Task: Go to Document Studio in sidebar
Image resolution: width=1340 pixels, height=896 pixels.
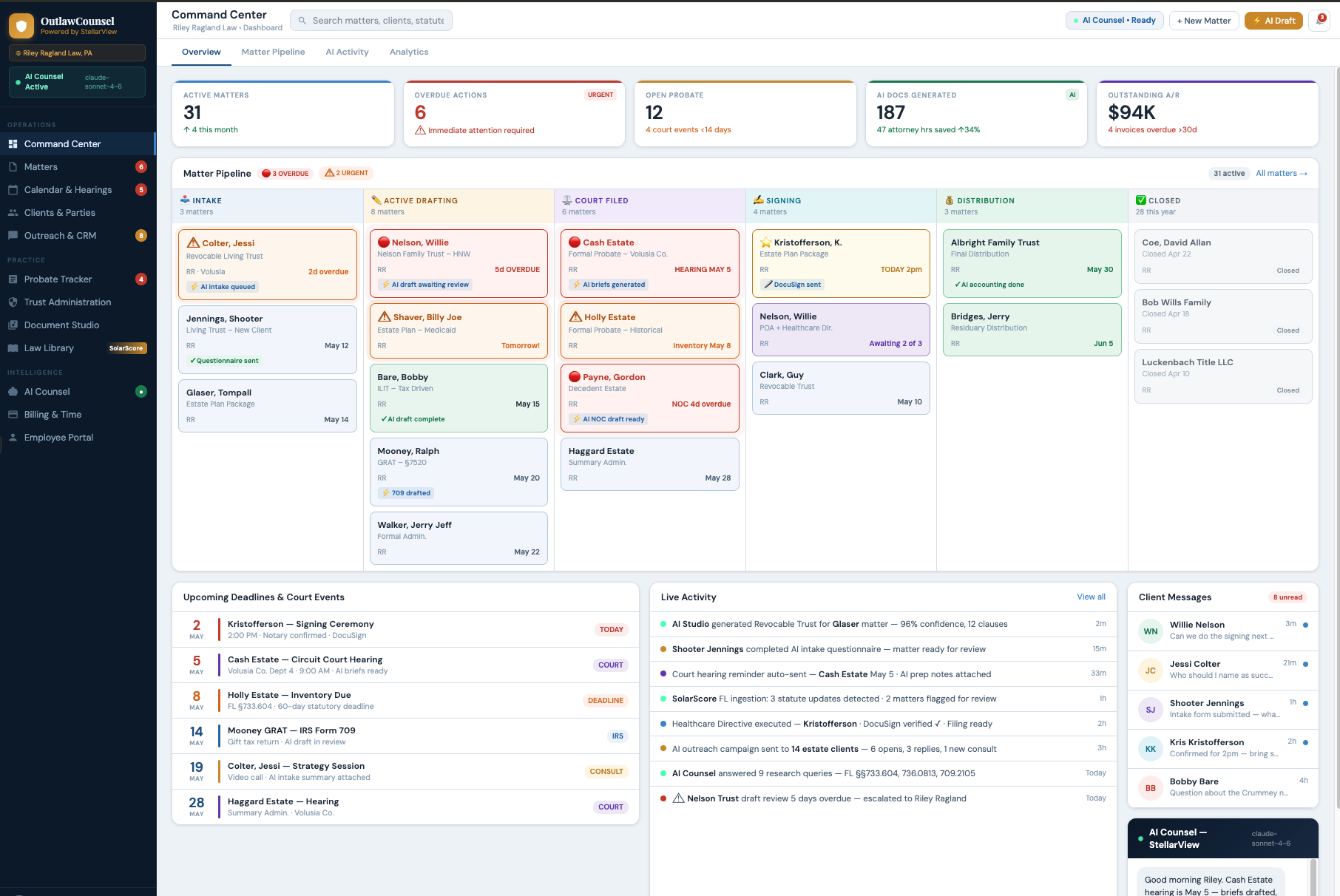Action: (x=61, y=325)
